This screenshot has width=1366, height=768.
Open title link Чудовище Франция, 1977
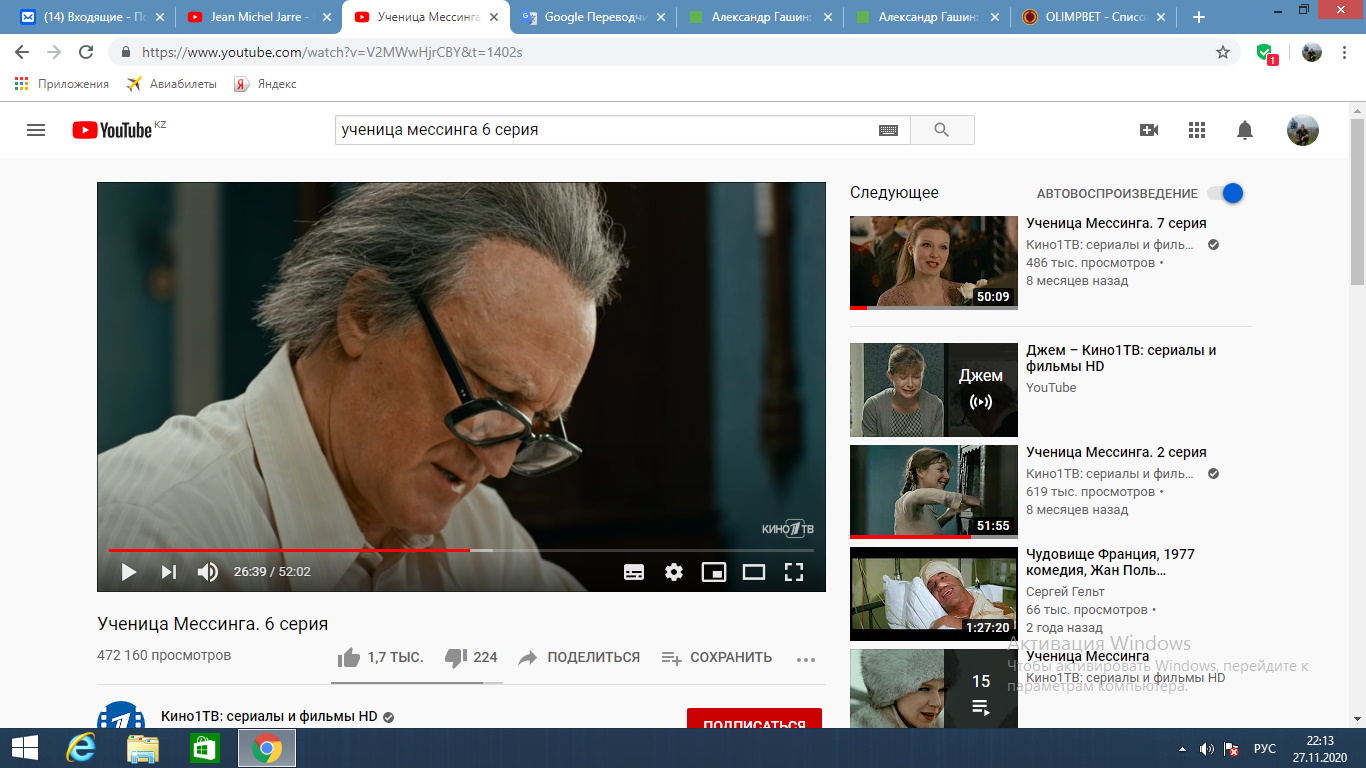click(1110, 562)
